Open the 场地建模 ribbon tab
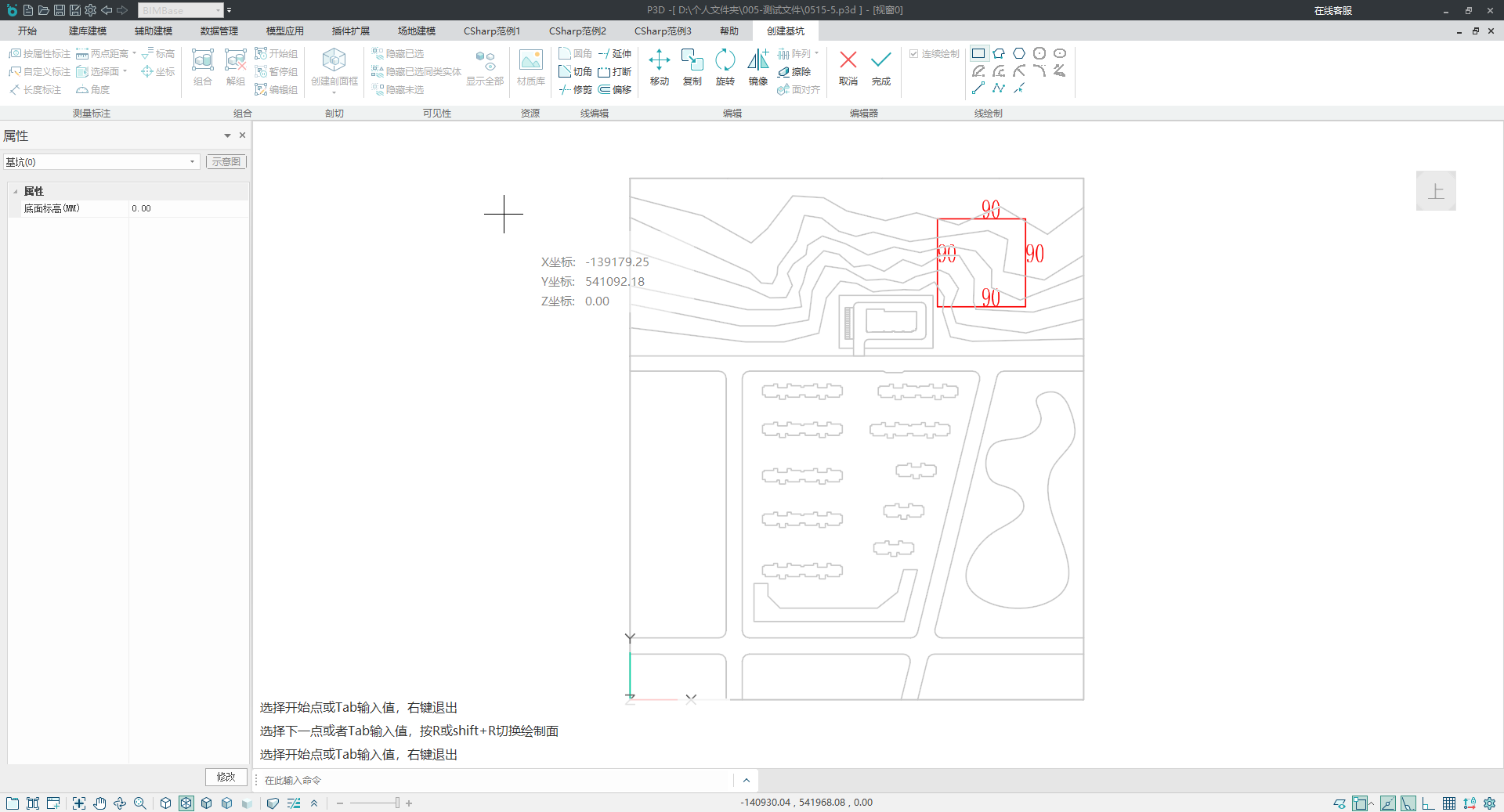Image resolution: width=1504 pixels, height=812 pixels. coord(416,31)
